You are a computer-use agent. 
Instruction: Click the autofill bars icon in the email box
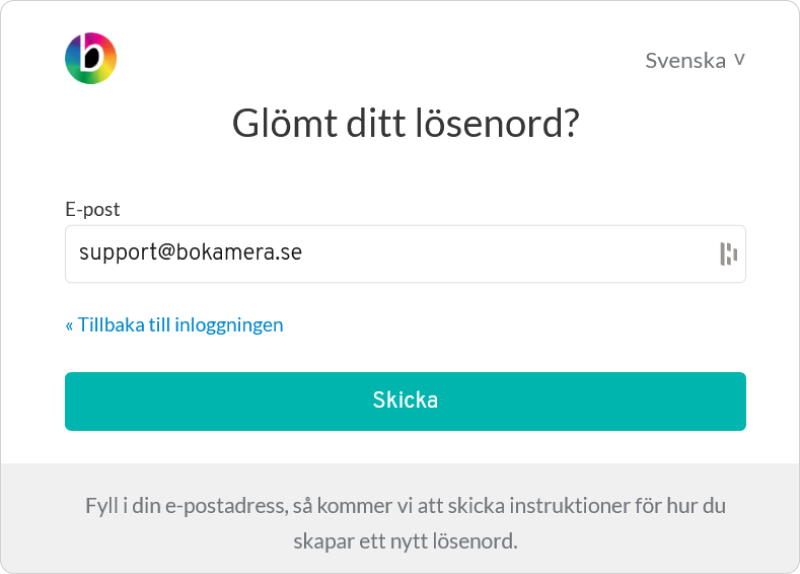click(728, 254)
